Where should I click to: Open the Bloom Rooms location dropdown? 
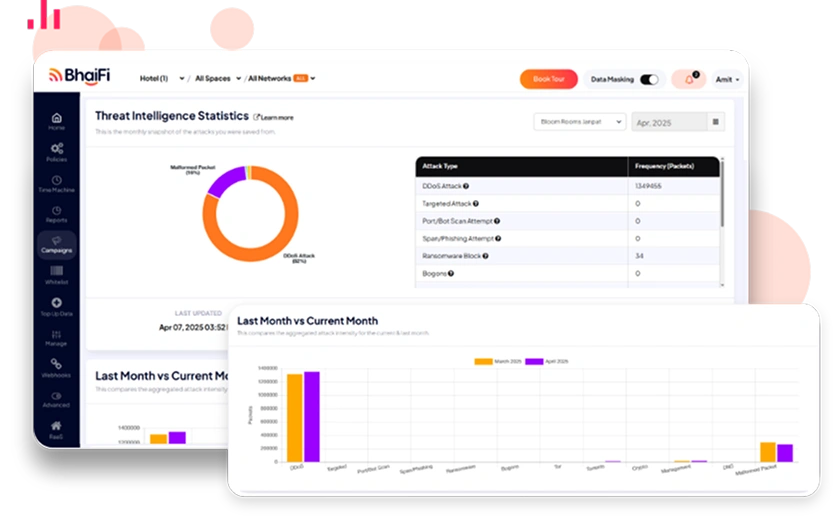click(x=578, y=122)
